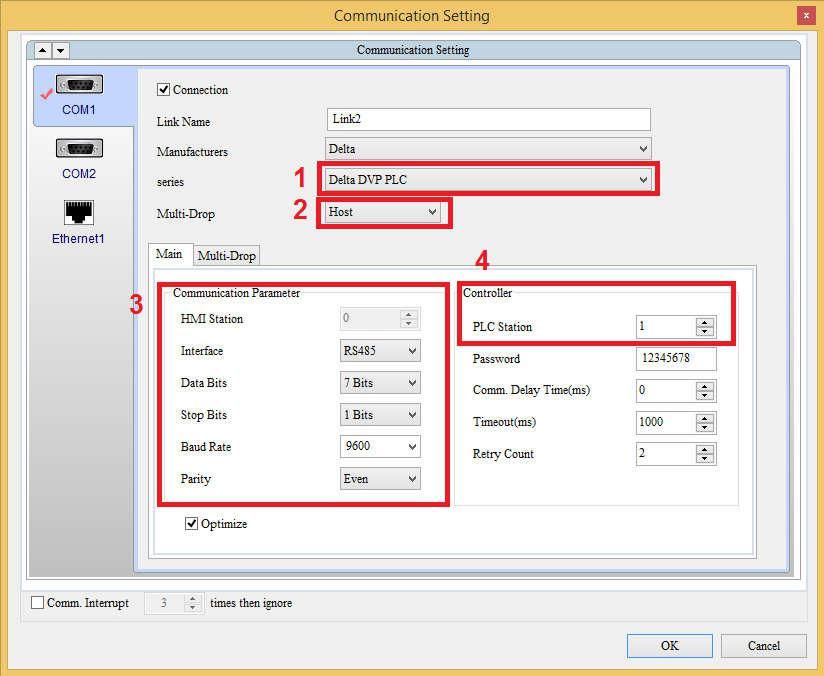Click the Timeout(ms) up spinner arrow
824x676 pixels.
702,418
